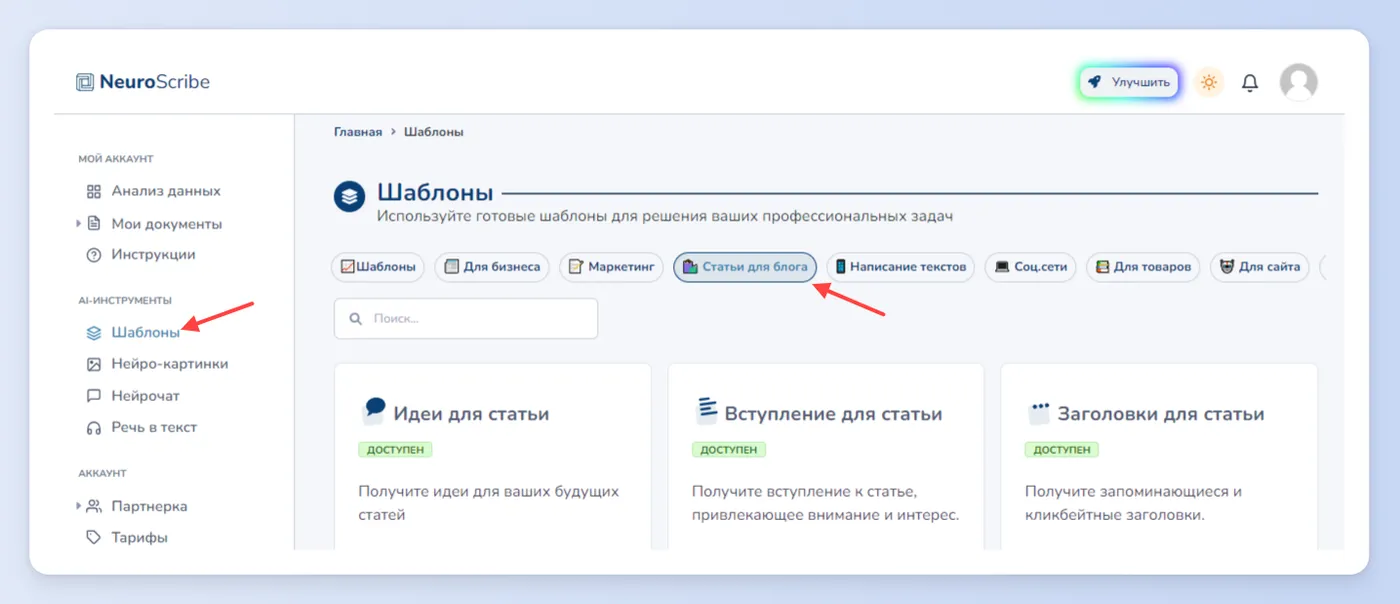Click the speech bubble icon on Идеи для статьи
This screenshot has height=604, width=1400.
click(373, 411)
